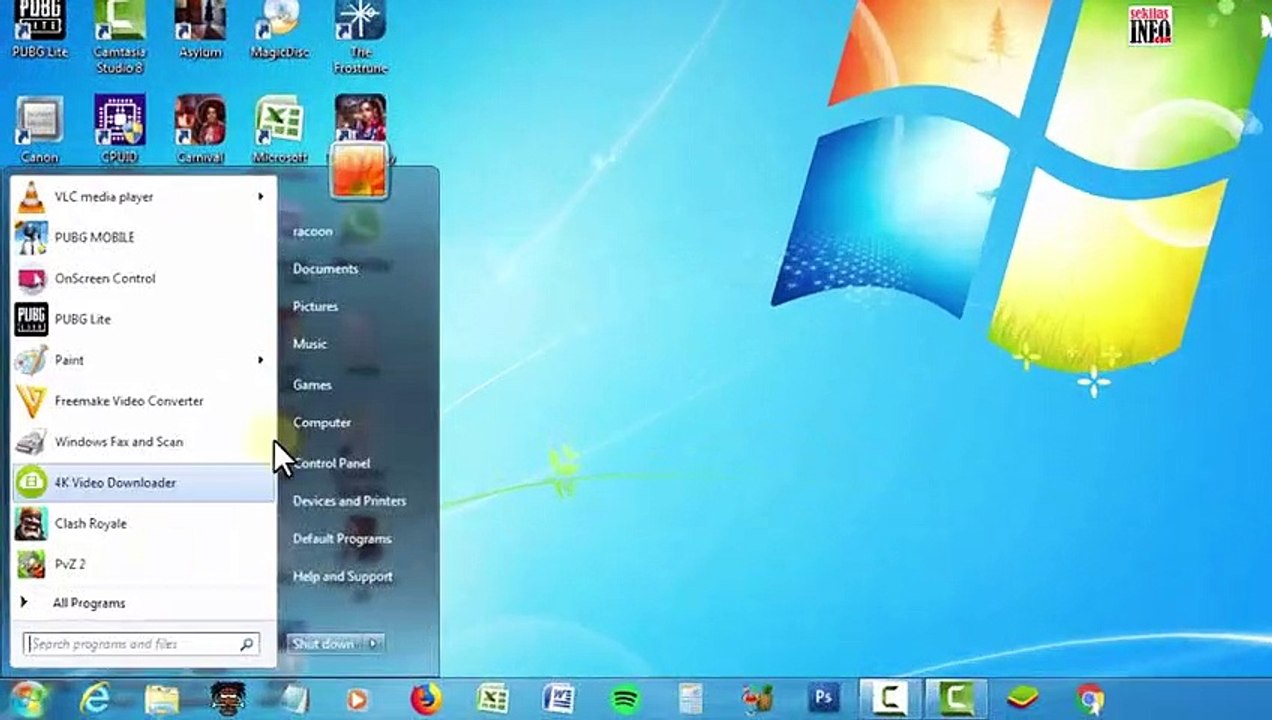The image size is (1272, 720).
Task: Open Pictures library link
Action: click(x=315, y=307)
